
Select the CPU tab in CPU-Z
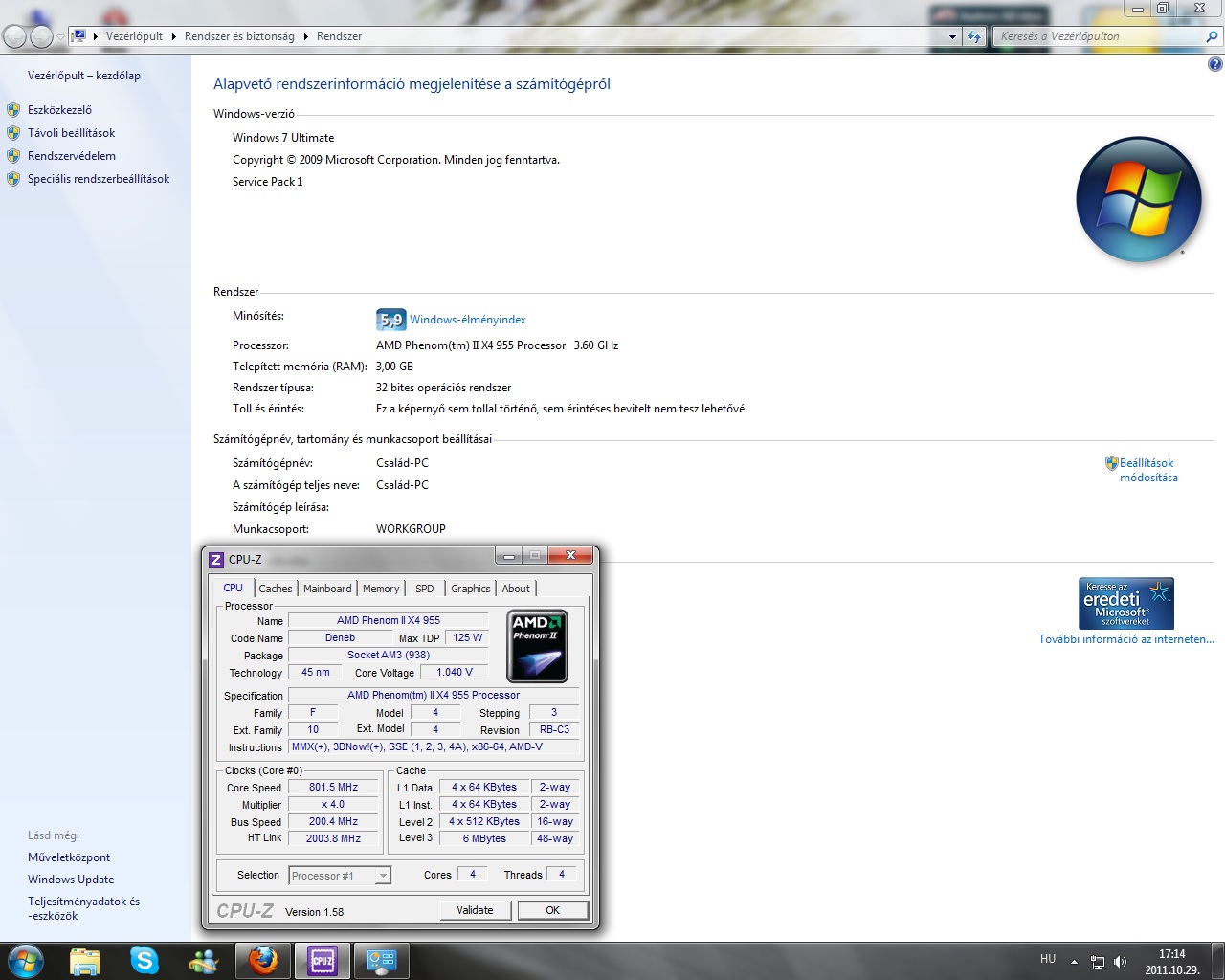[233, 588]
